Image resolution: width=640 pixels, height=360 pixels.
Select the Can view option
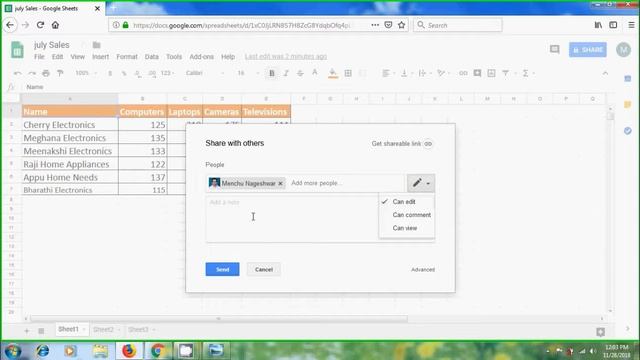coord(407,228)
